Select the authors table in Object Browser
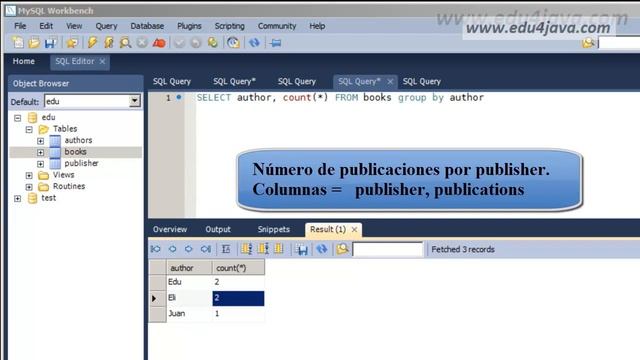 point(78,140)
